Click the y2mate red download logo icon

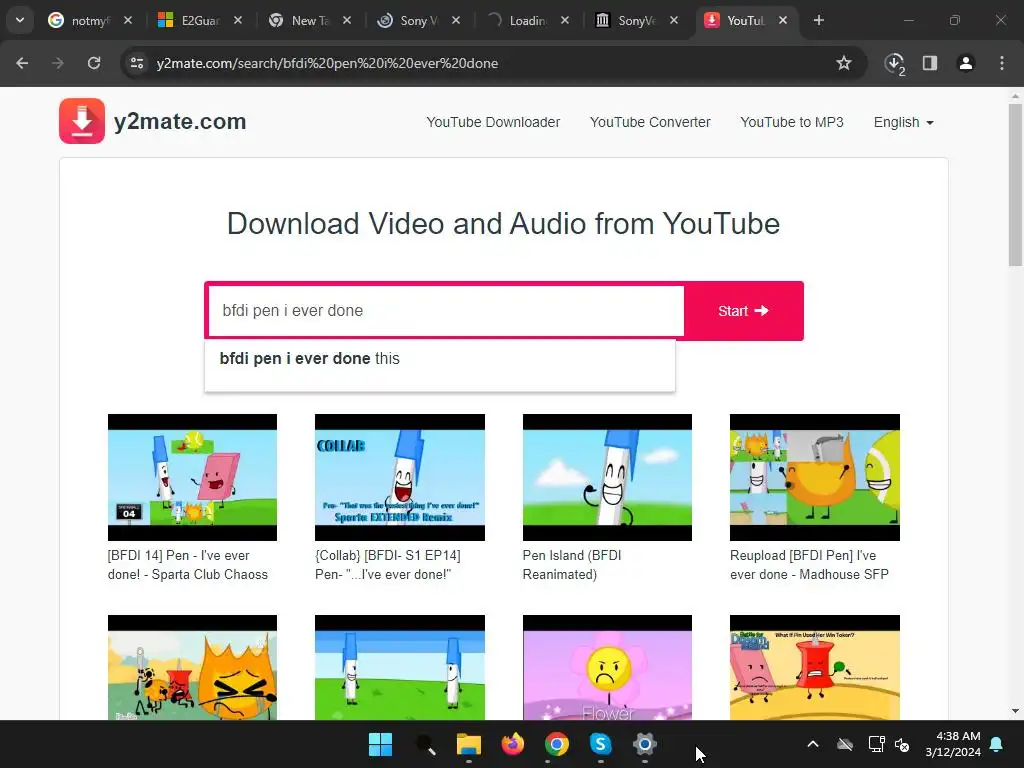82,121
